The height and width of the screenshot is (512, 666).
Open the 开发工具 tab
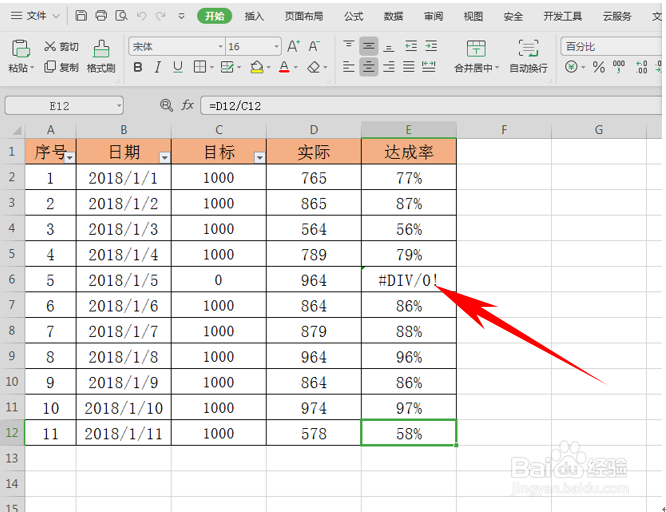[562, 16]
